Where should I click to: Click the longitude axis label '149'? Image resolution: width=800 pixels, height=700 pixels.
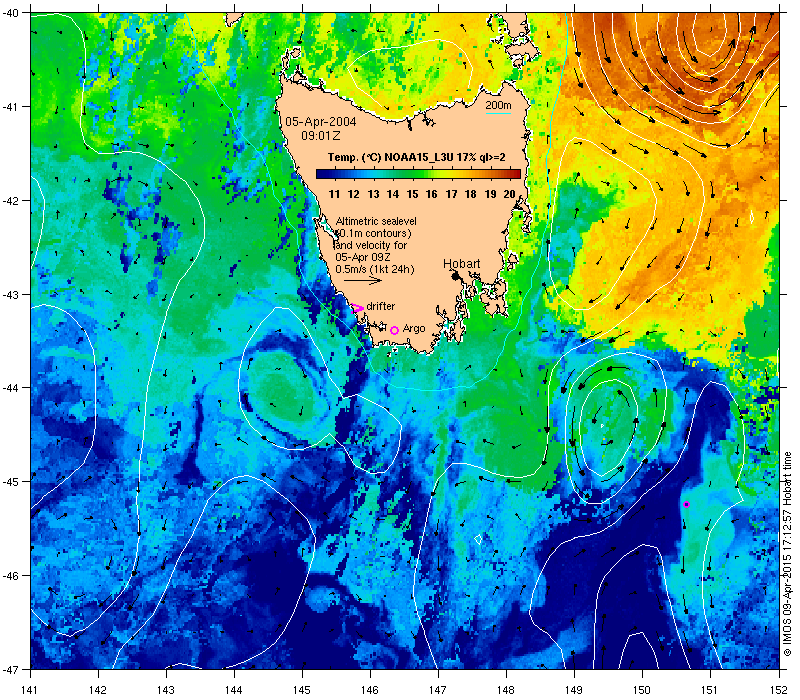[x=574, y=690]
